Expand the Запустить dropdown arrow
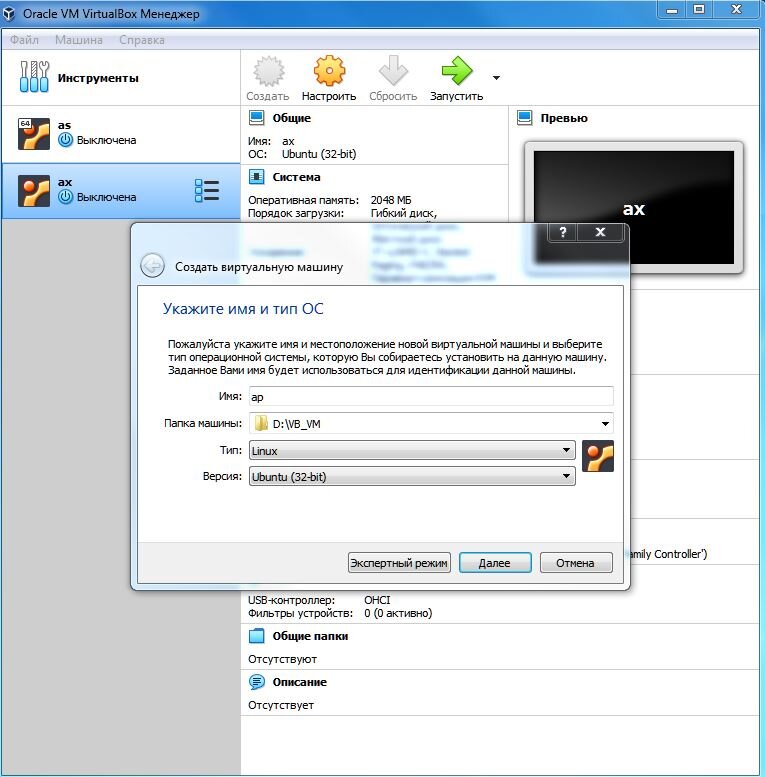This screenshot has height=777, width=765. tap(496, 78)
